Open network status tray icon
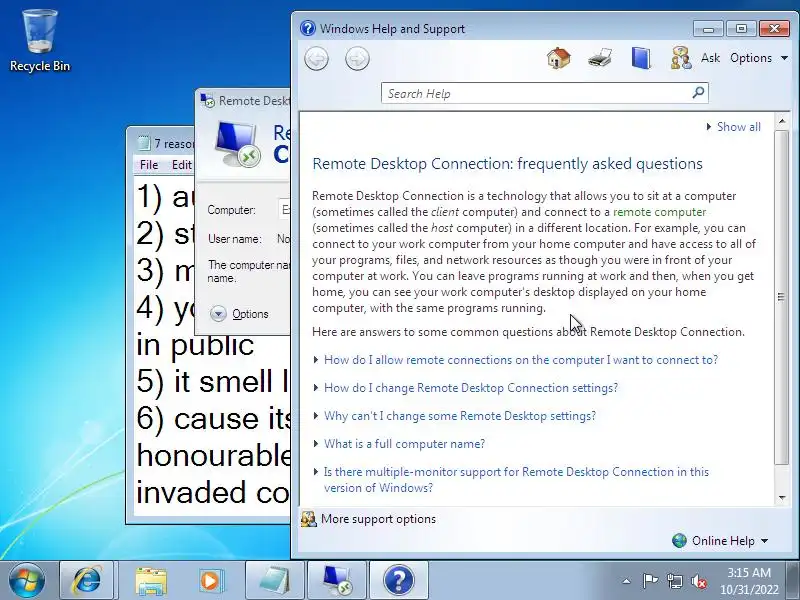Image resolution: width=800 pixels, height=600 pixels. pyautogui.click(x=674, y=581)
